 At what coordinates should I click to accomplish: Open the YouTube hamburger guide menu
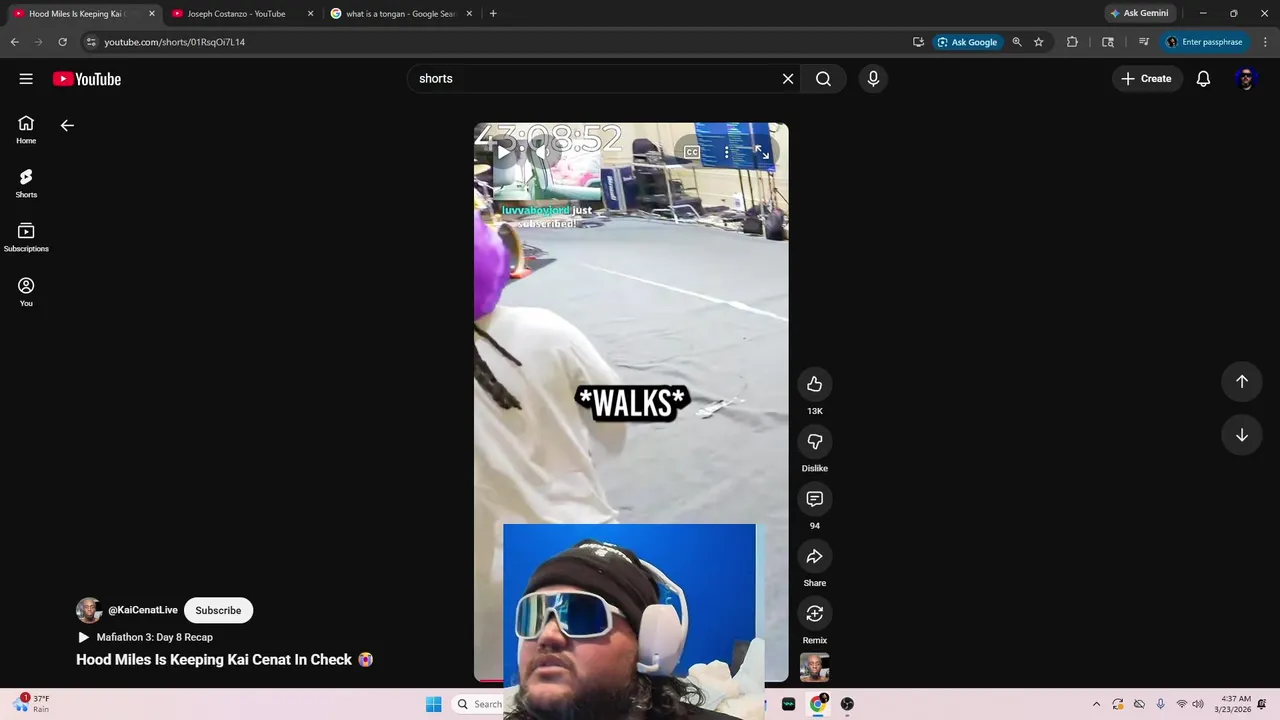point(26,79)
